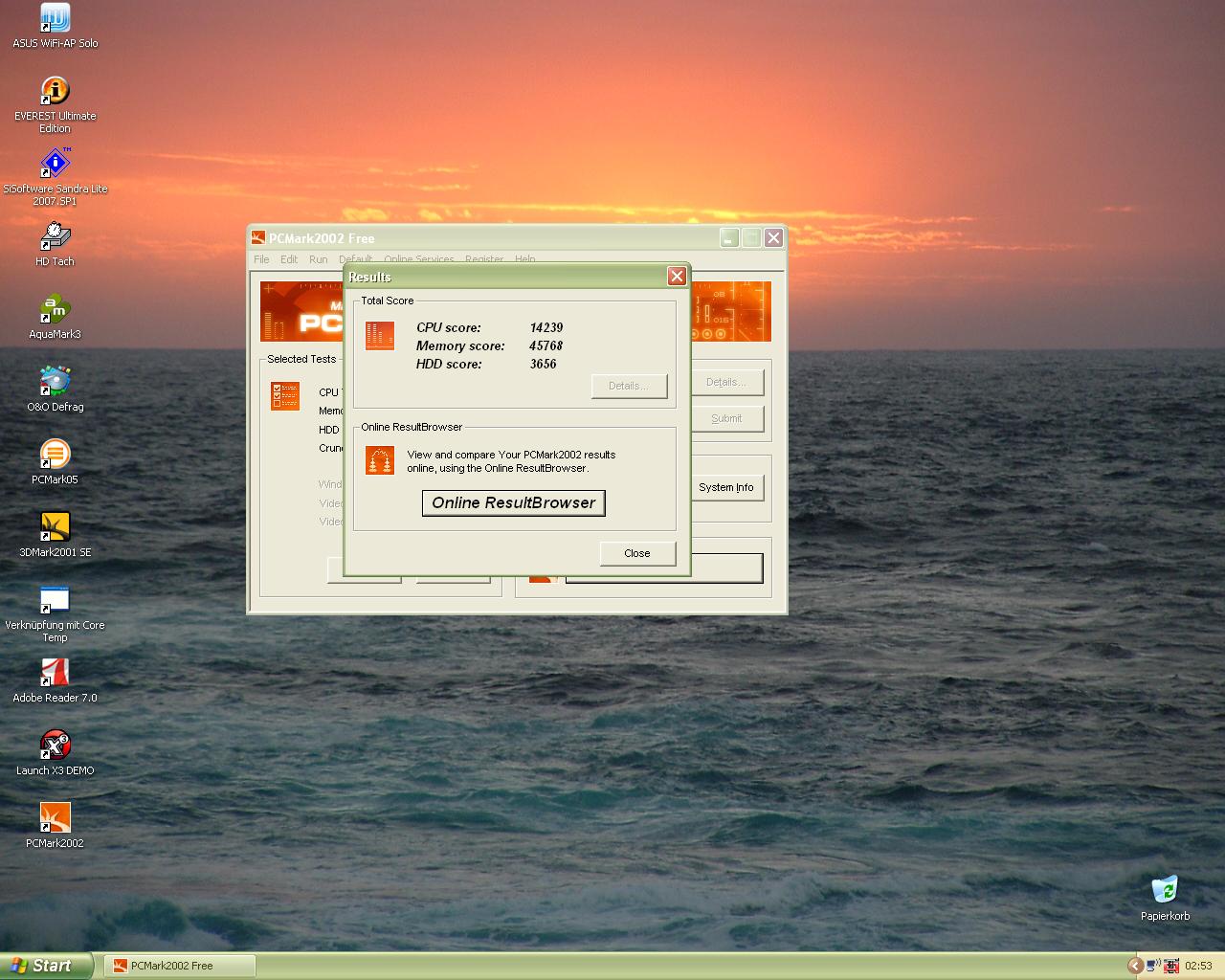
Task: Open the ASUS WiFi-AP Solo desktop icon
Action: [55, 19]
